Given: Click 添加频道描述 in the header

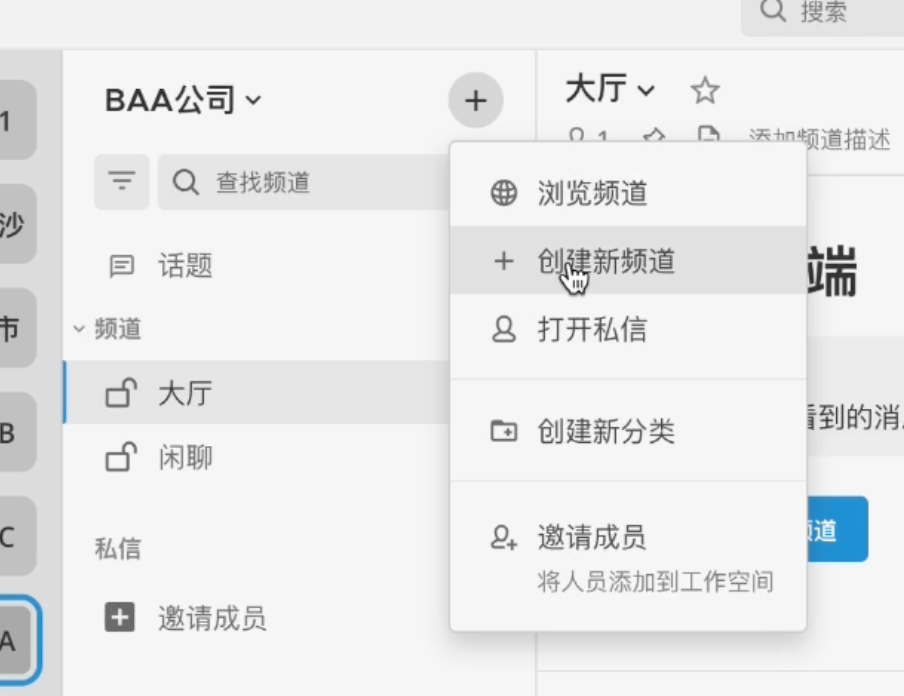Looking at the screenshot, I should pyautogui.click(x=819, y=139).
